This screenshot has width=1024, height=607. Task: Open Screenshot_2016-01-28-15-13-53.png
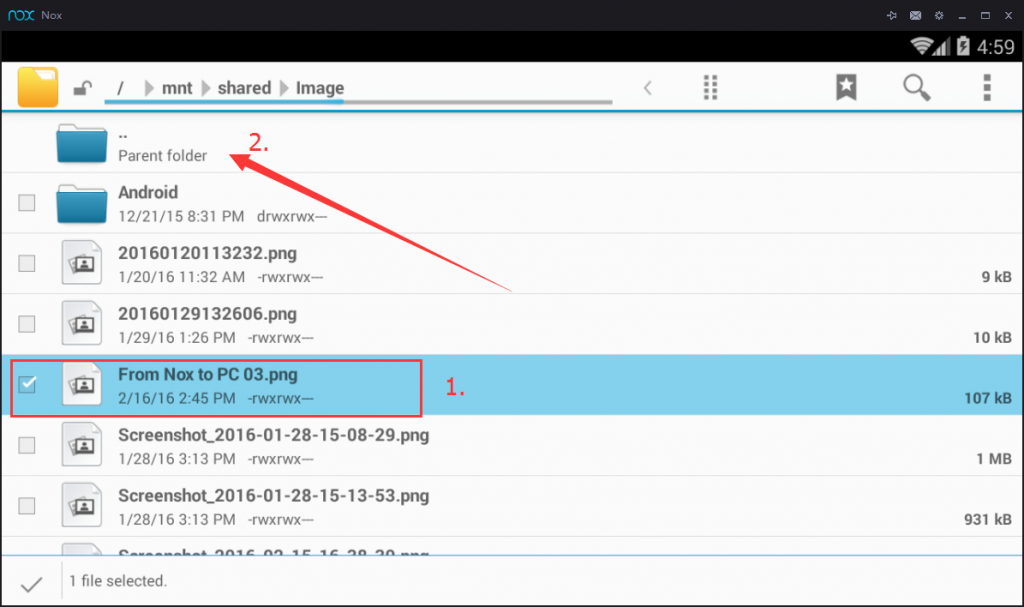[x=512, y=506]
